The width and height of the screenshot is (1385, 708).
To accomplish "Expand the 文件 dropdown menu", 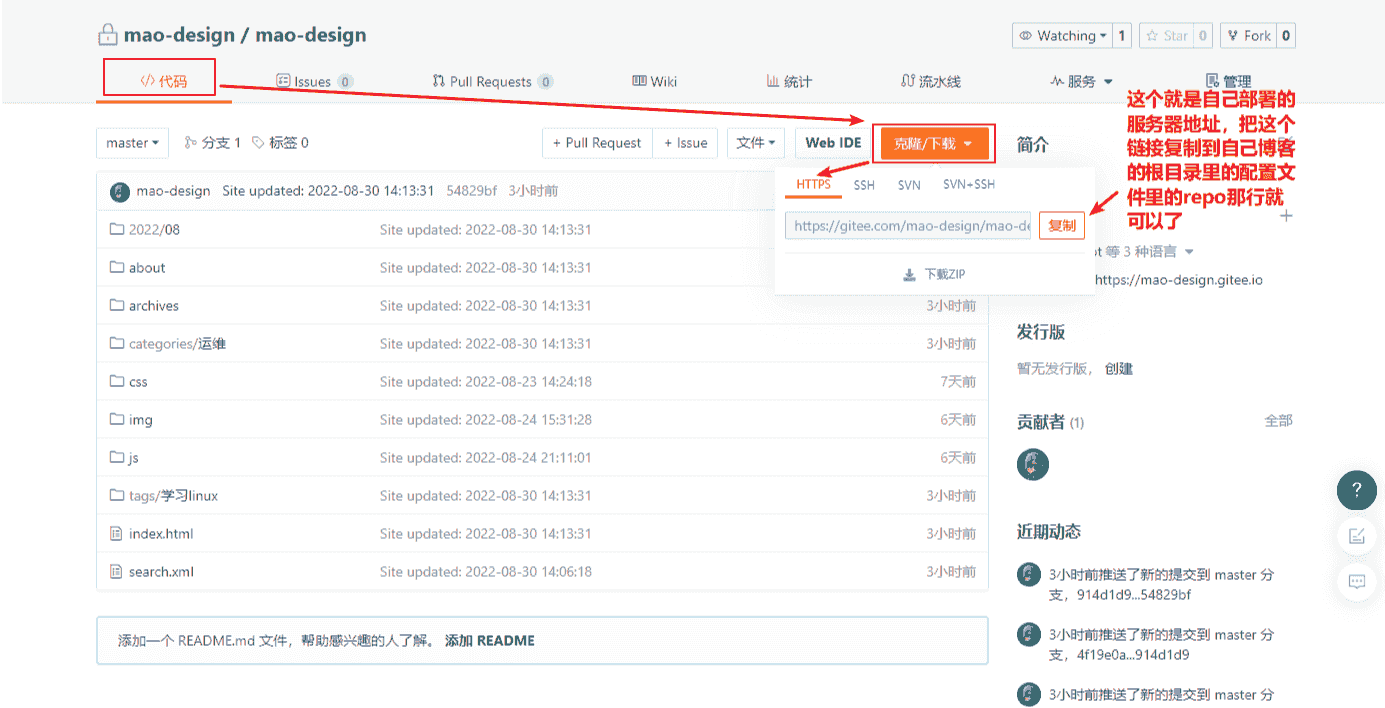I will (755, 143).
